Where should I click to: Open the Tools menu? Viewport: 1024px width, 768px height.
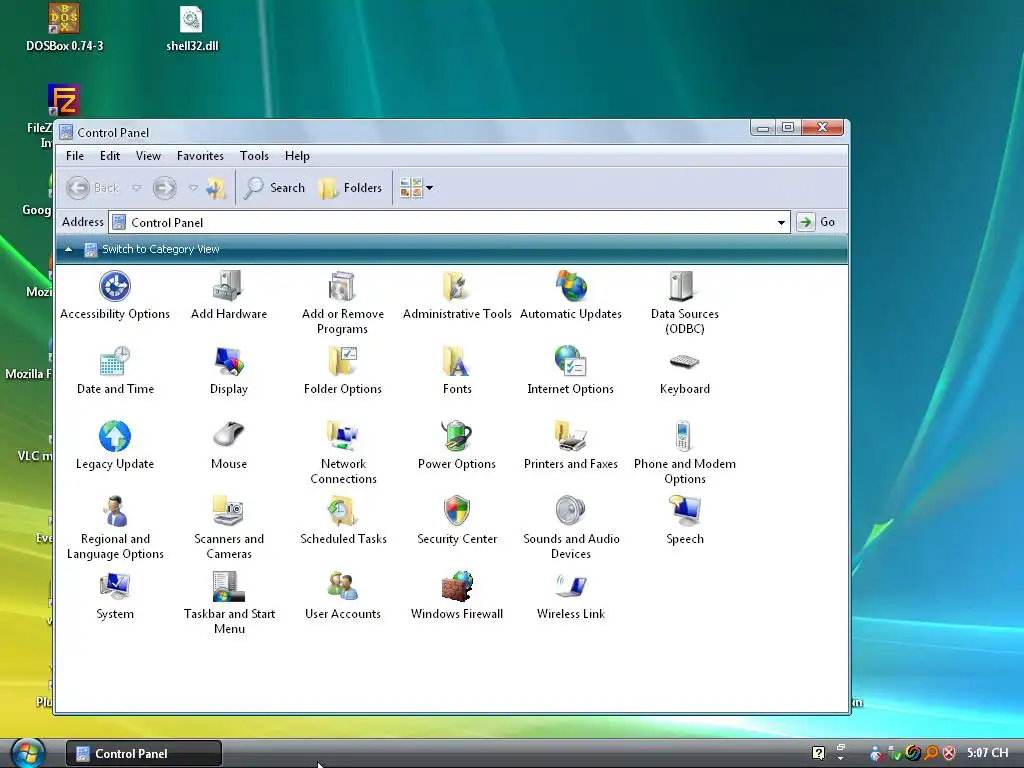point(254,156)
